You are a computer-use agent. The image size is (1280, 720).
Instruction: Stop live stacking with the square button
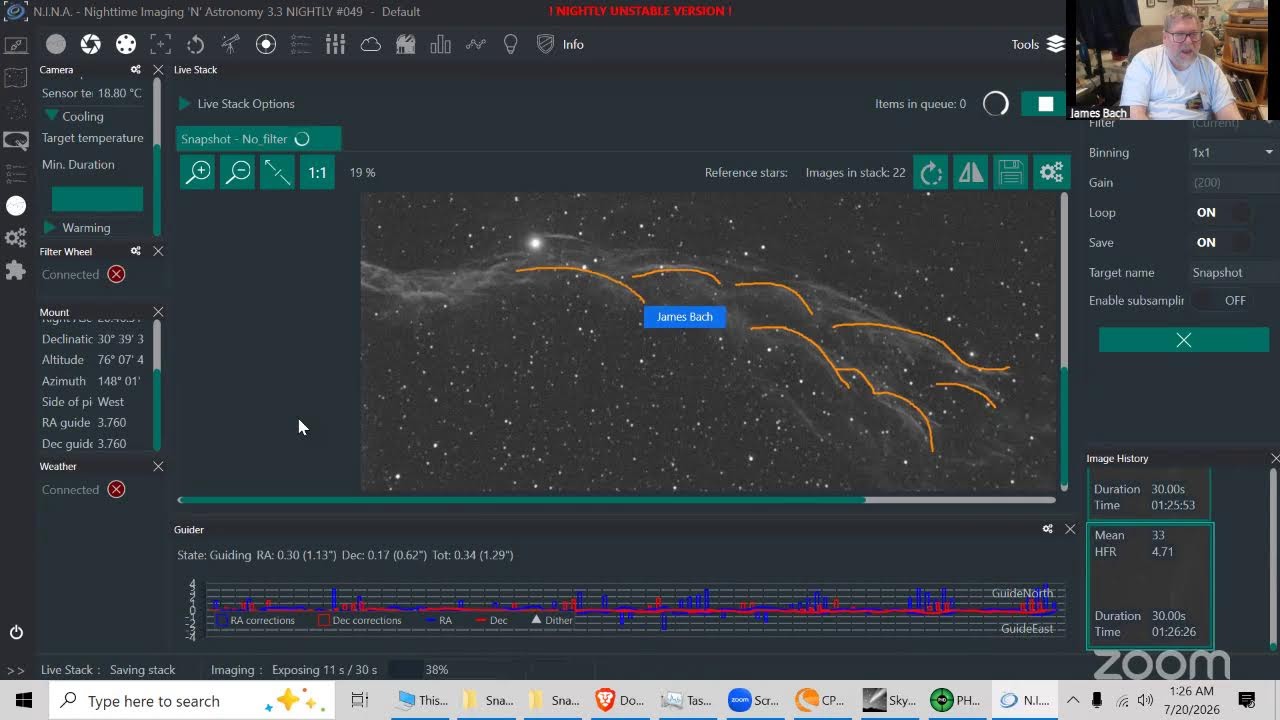[1045, 104]
